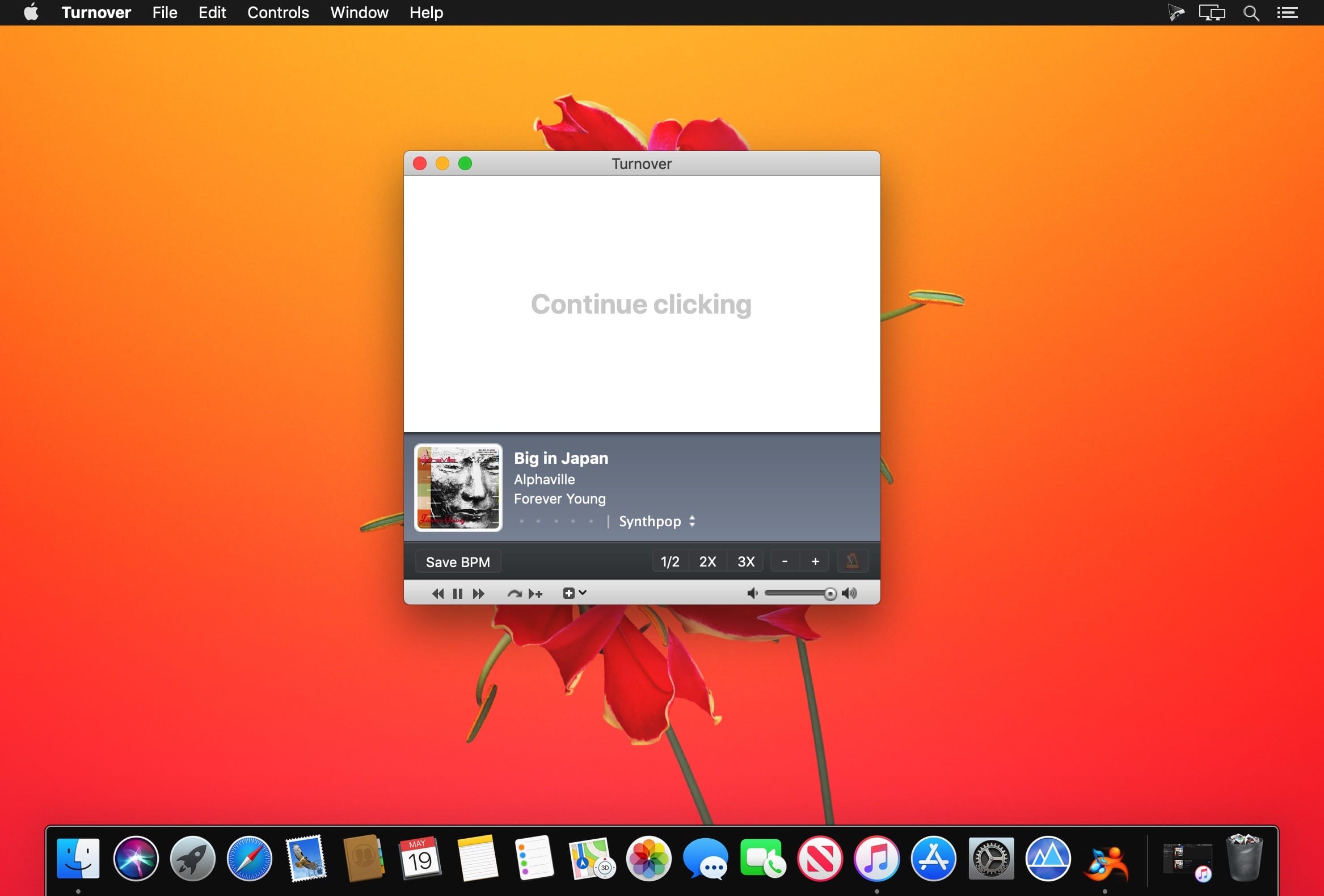Viewport: 1324px width, 896px height.
Task: Increase the BPM with the plus button
Action: tap(815, 561)
